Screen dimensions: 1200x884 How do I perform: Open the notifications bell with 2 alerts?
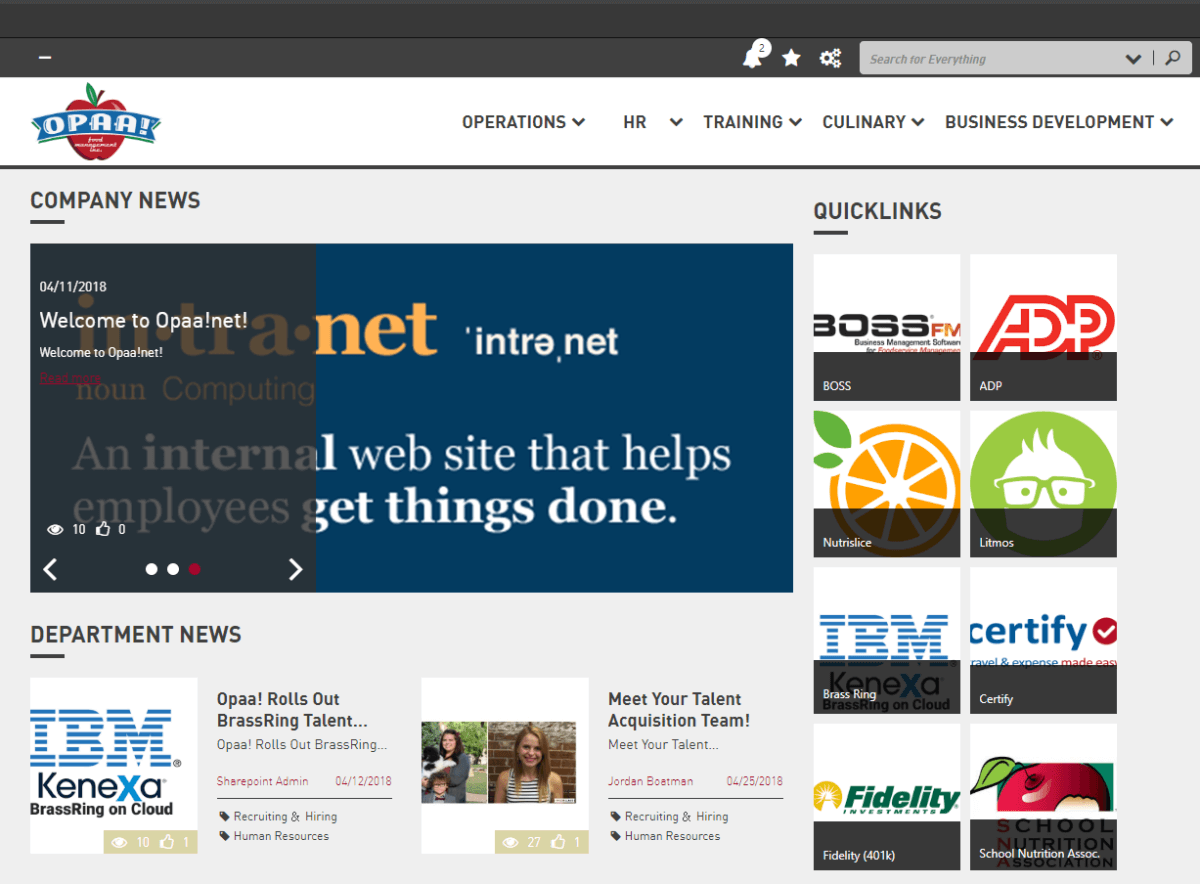click(x=754, y=57)
